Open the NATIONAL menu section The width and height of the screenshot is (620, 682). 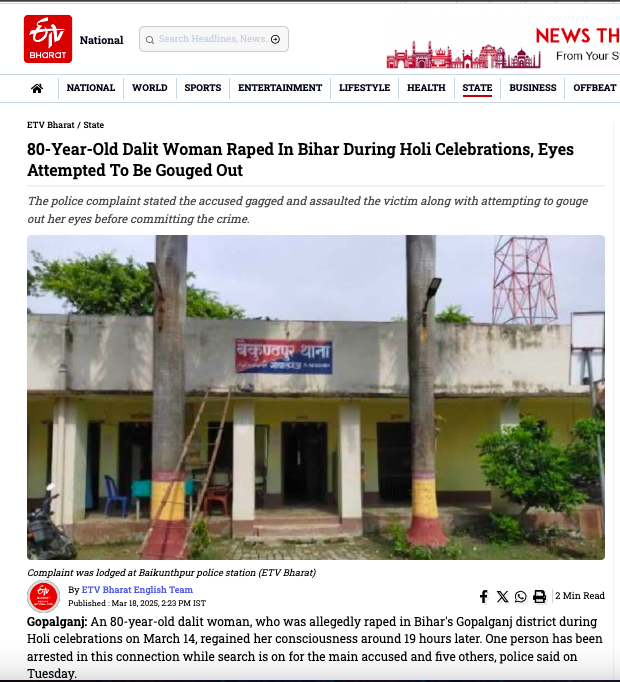[x=91, y=88]
